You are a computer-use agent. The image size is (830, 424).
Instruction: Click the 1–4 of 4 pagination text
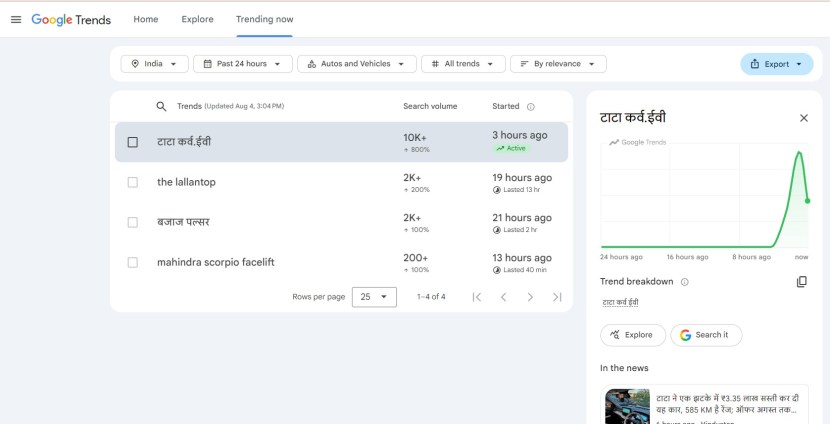pyautogui.click(x=431, y=297)
